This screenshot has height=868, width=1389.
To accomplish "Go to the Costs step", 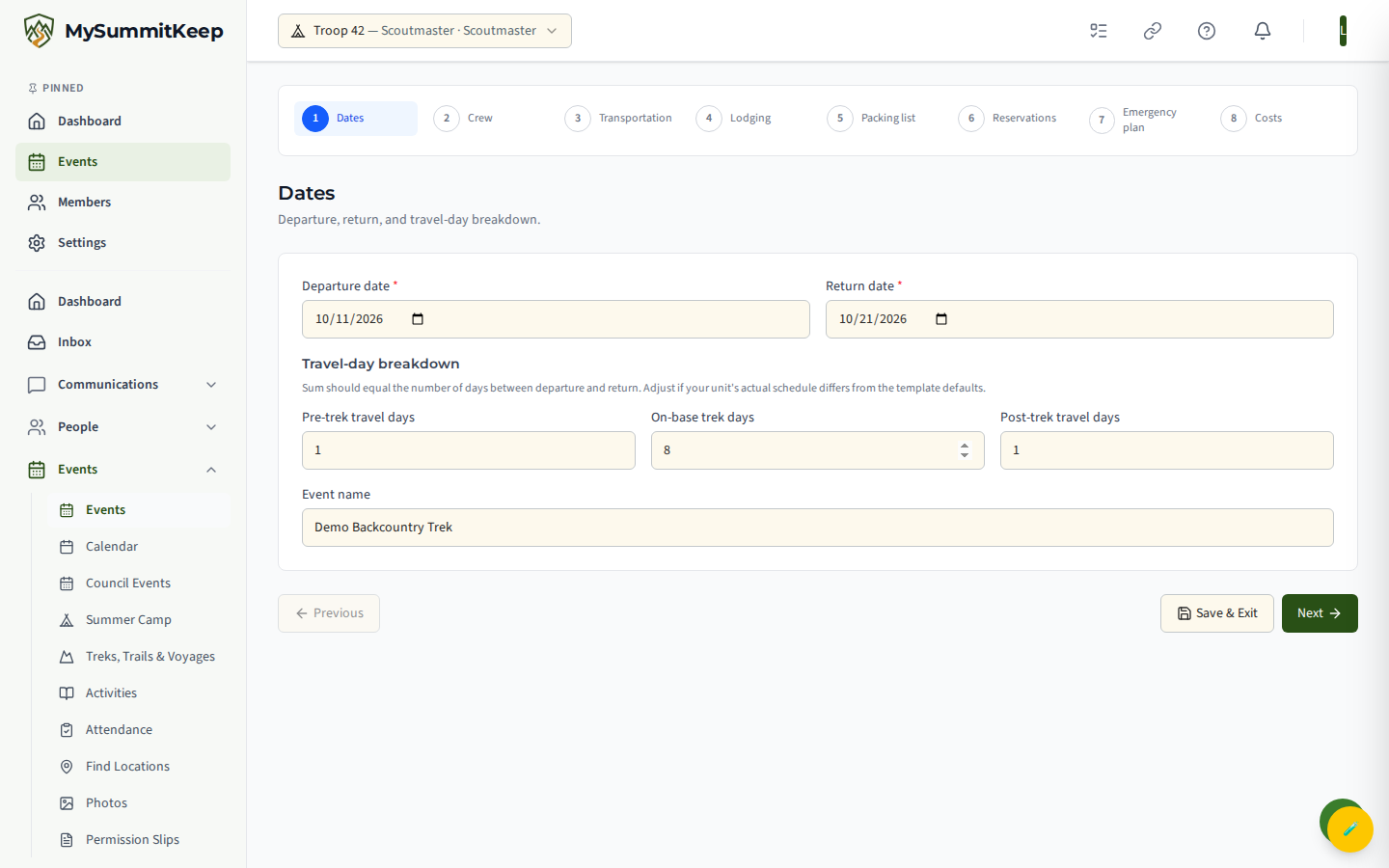I will (1274, 119).
